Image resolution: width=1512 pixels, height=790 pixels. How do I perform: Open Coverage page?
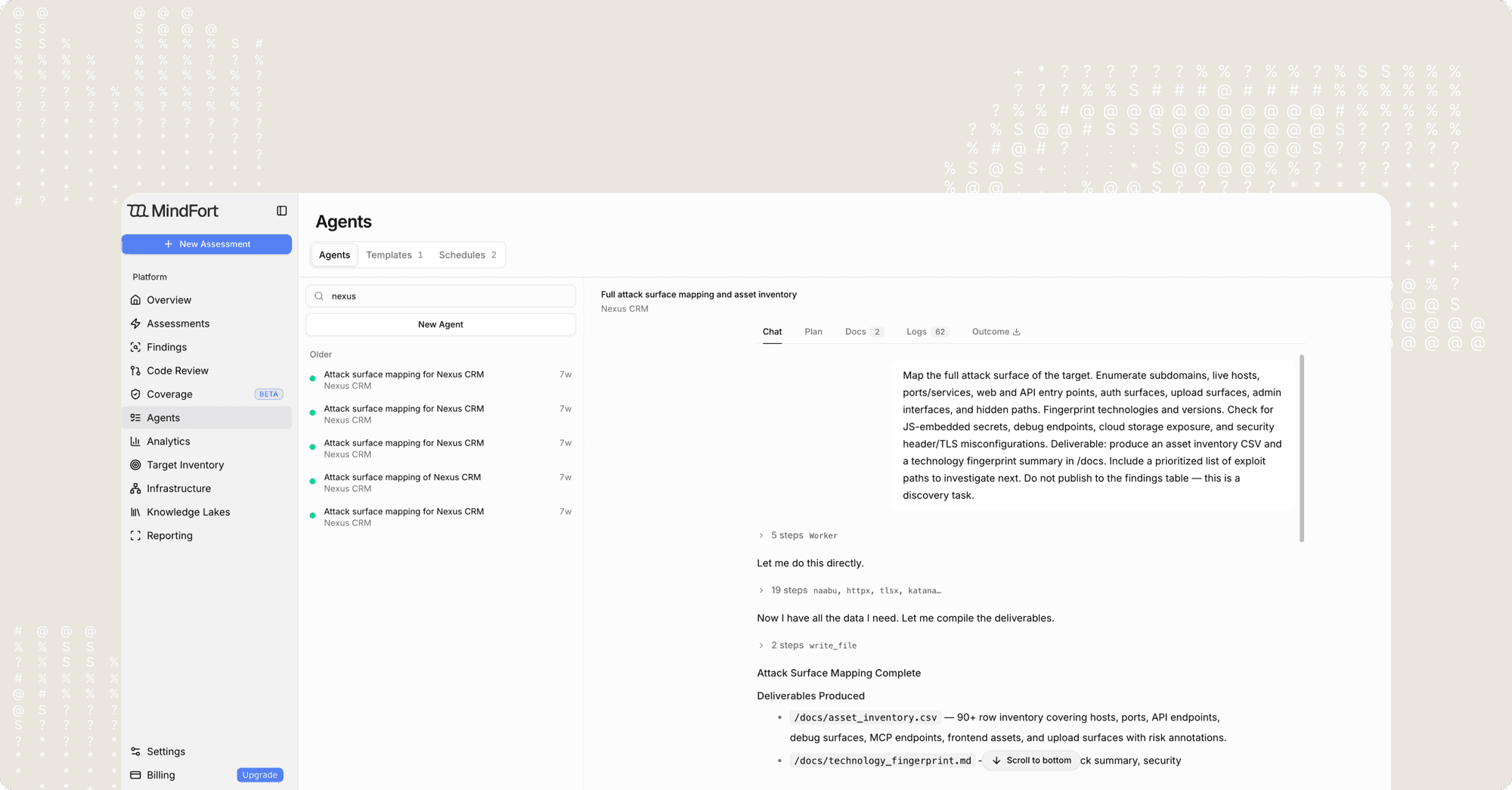[206, 394]
